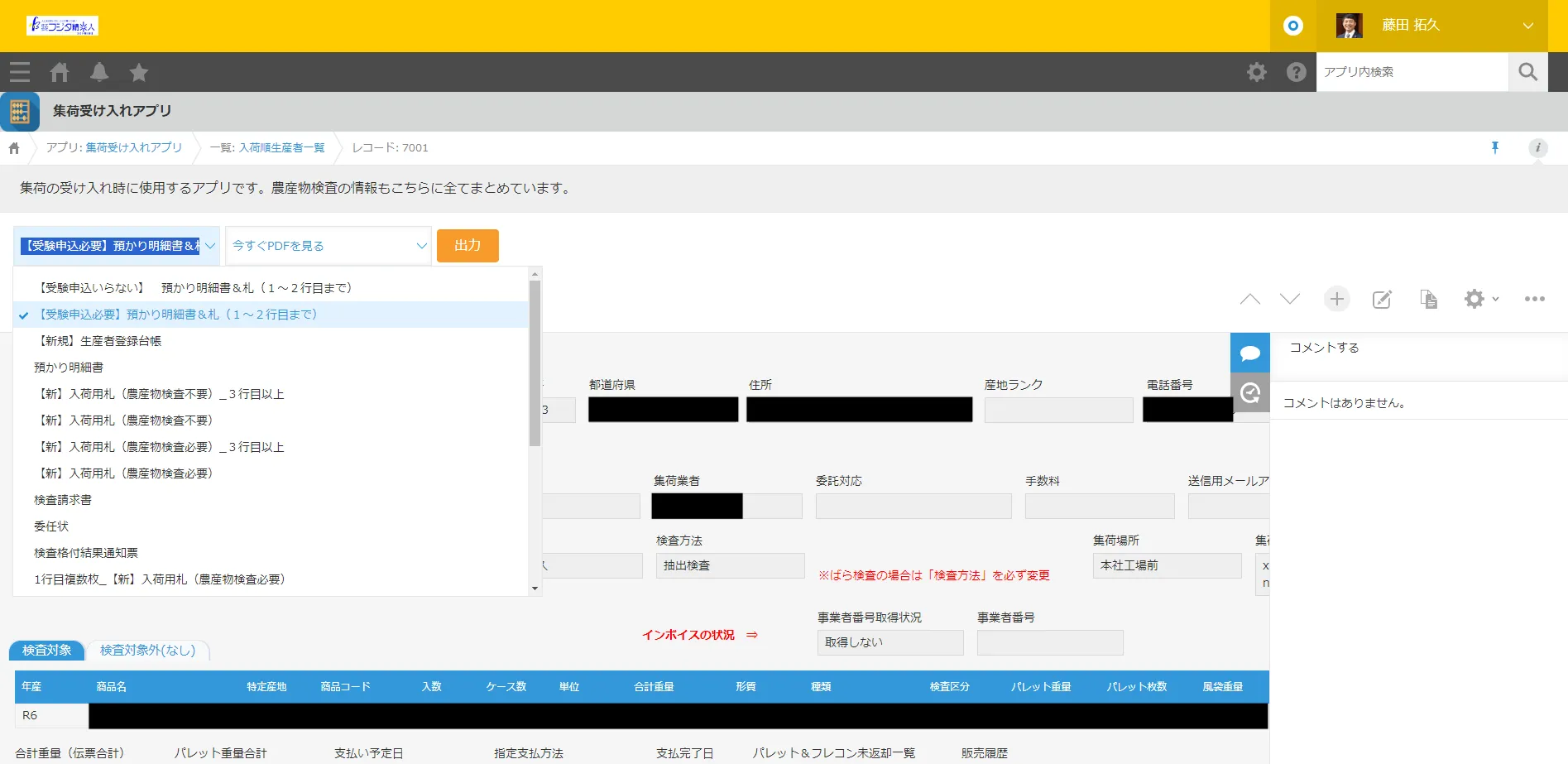Go to the portal home icon
1568x764 pixels.
point(60,72)
